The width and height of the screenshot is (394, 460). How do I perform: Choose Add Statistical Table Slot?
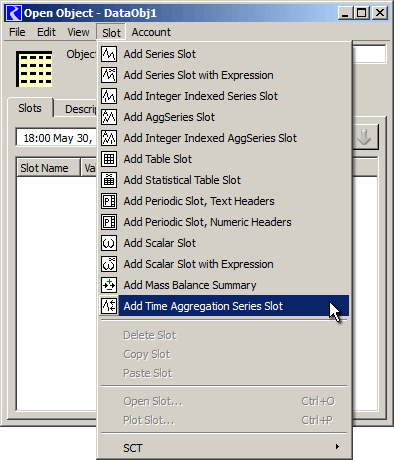tap(224, 180)
